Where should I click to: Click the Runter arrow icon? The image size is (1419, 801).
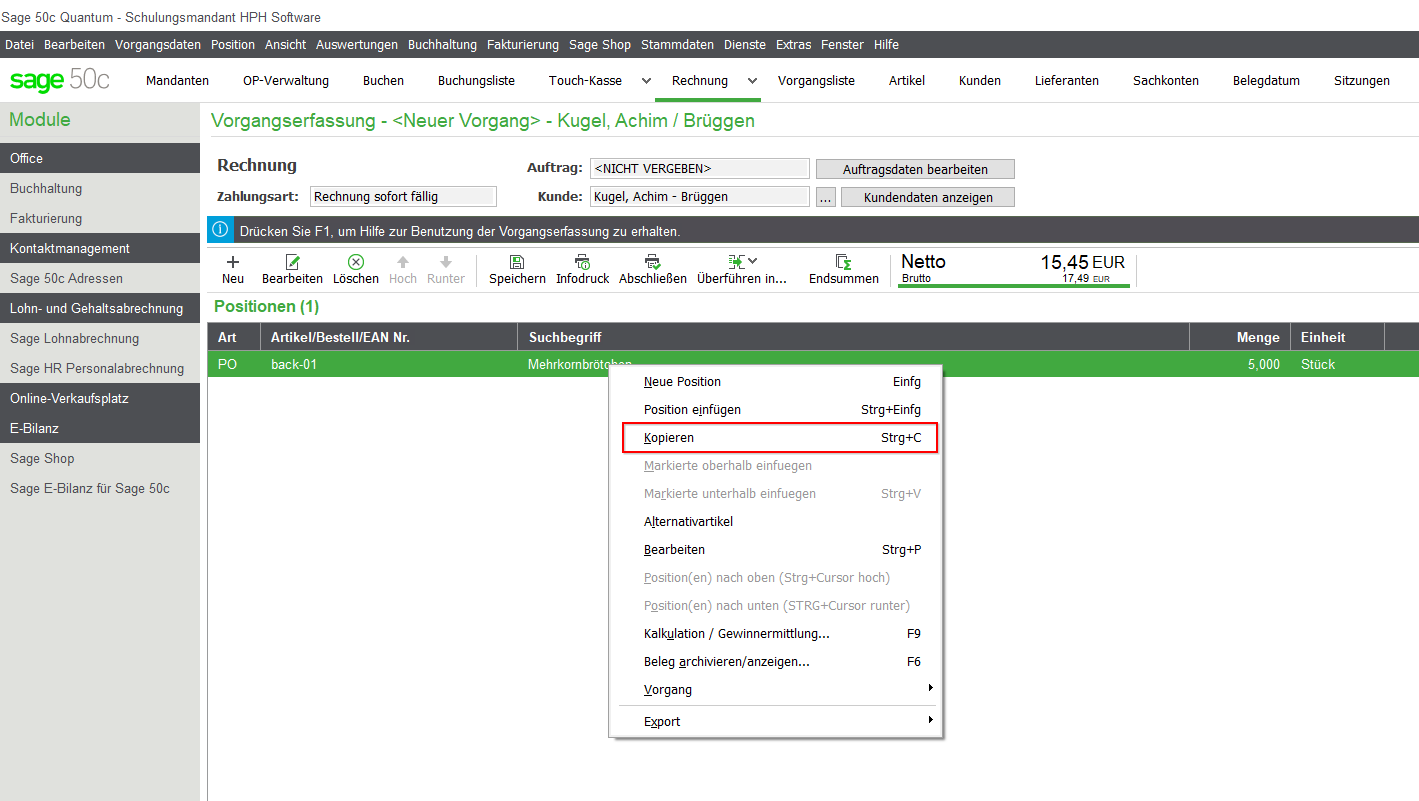[446, 262]
